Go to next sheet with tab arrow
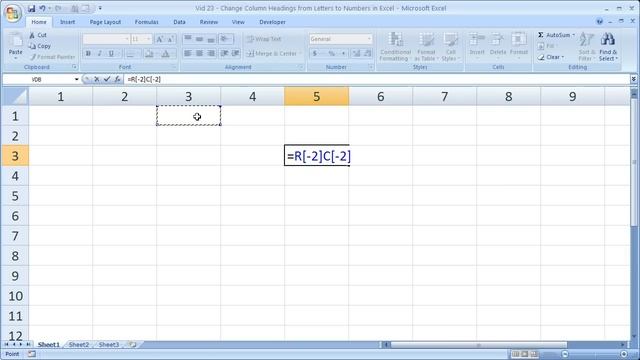 tap(21, 344)
